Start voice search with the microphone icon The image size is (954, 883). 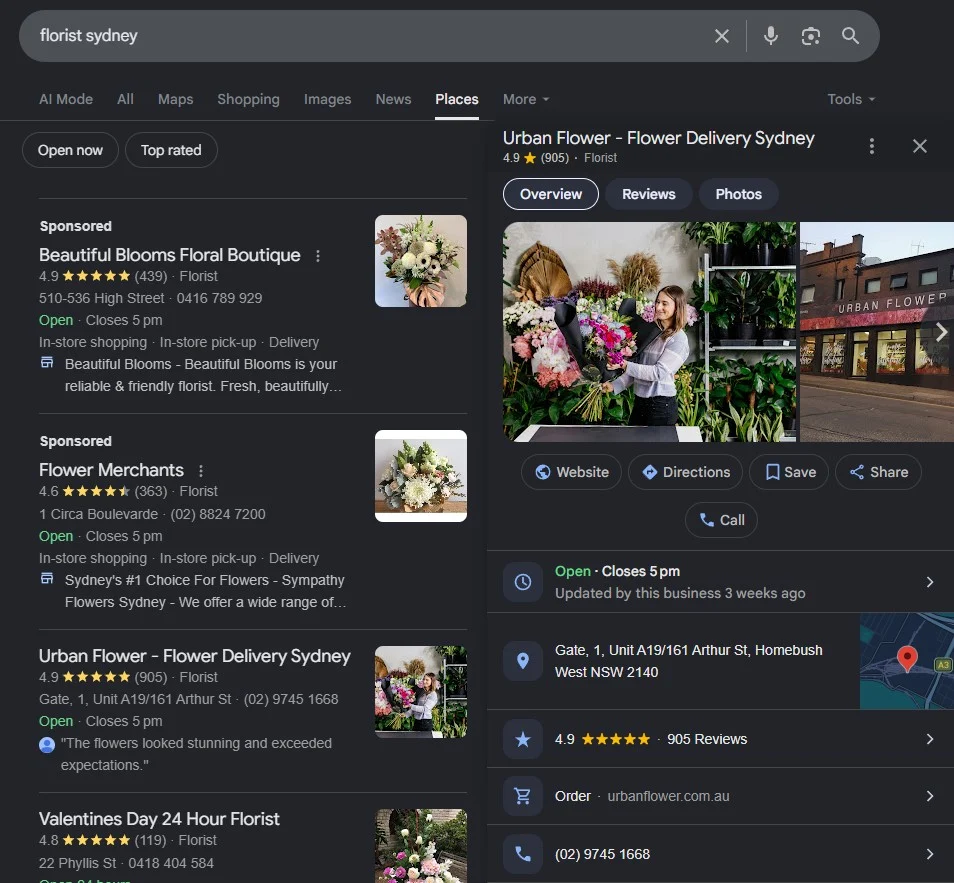[771, 36]
